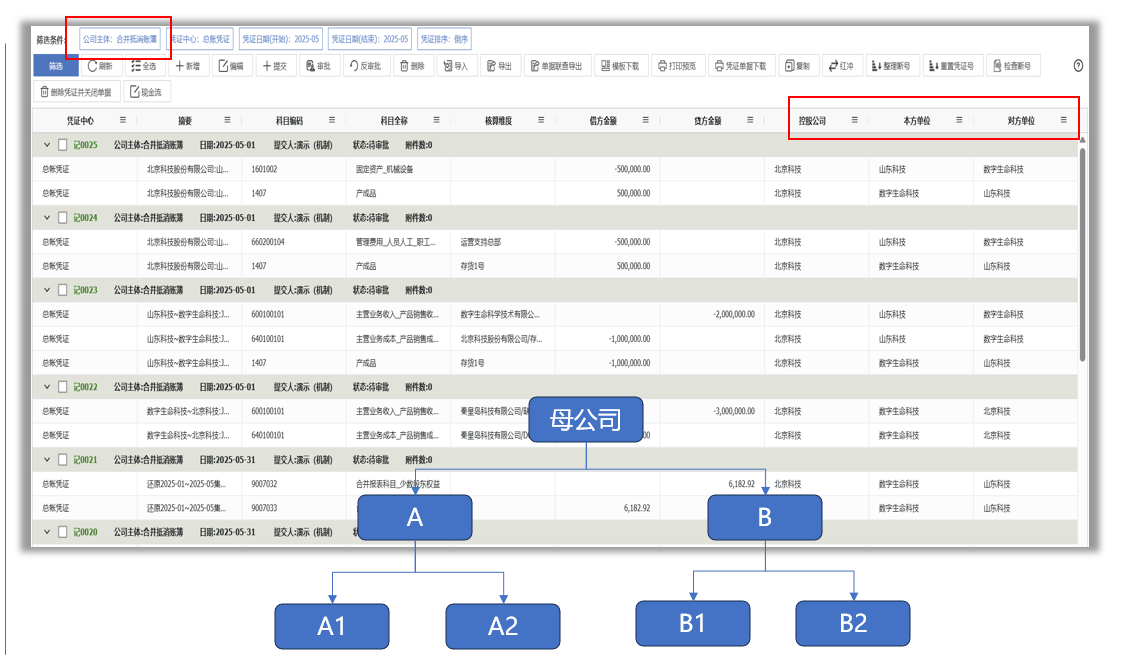Collapse the 记0022 voucher group

click(47, 387)
